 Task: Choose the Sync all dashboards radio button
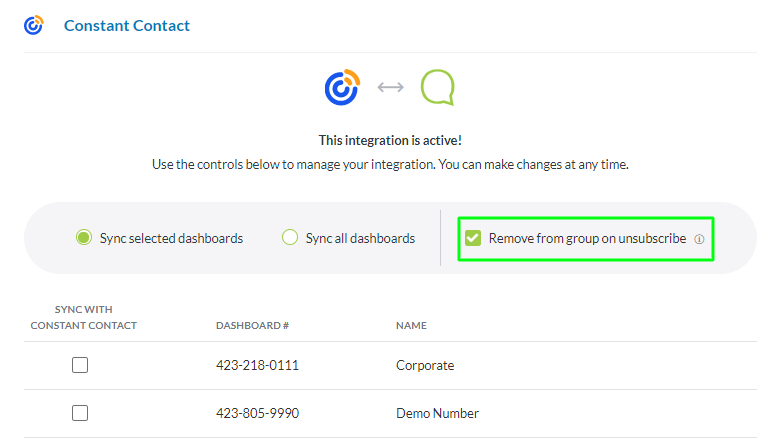click(x=290, y=238)
